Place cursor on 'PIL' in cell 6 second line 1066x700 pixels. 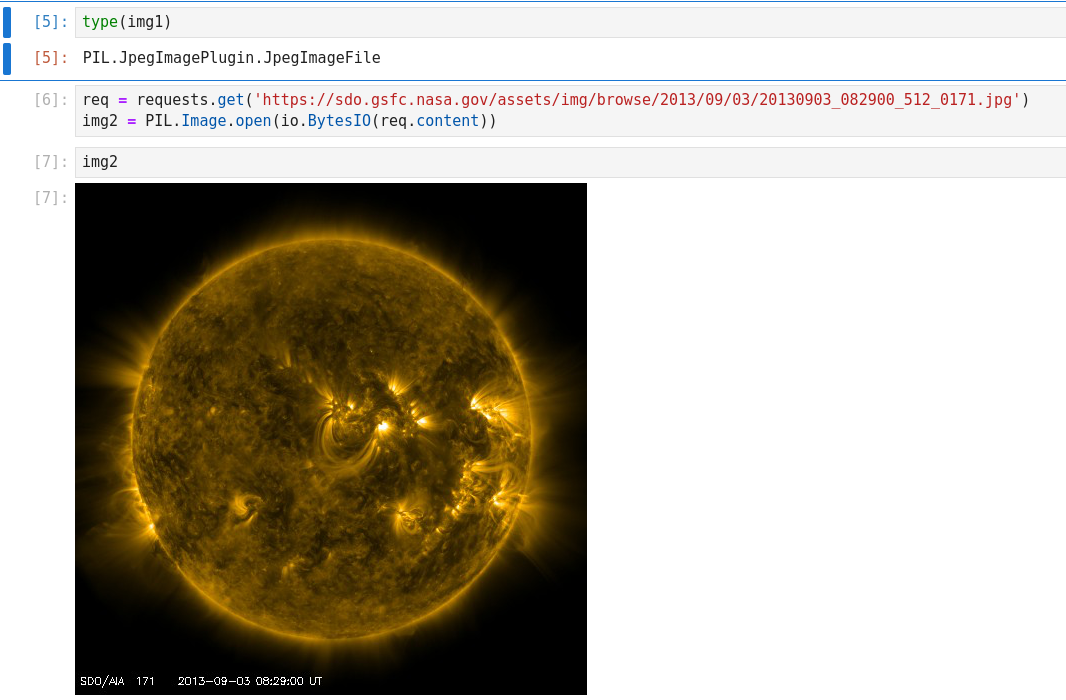tap(158, 121)
